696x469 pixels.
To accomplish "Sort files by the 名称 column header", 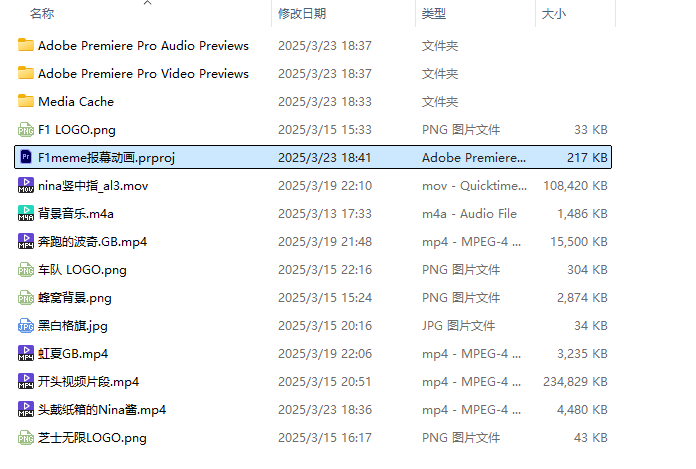I will coord(42,14).
